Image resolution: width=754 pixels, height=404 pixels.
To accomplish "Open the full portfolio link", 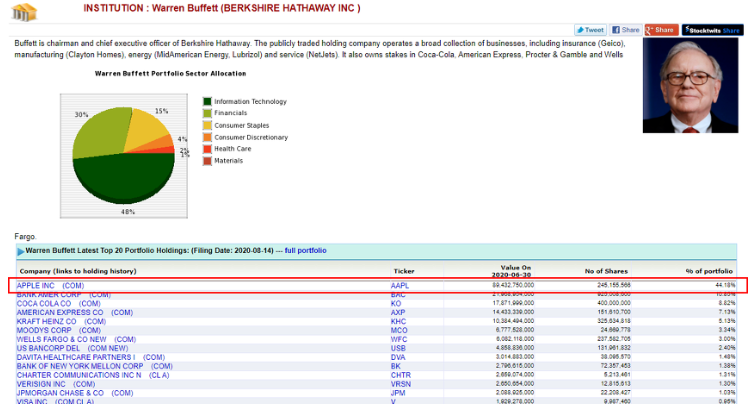I will 305,251.
